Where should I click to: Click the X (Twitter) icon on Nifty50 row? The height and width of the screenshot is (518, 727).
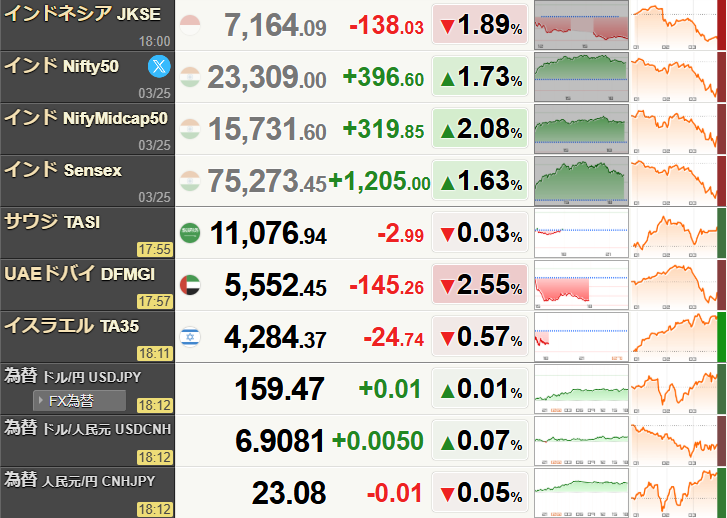point(159,66)
